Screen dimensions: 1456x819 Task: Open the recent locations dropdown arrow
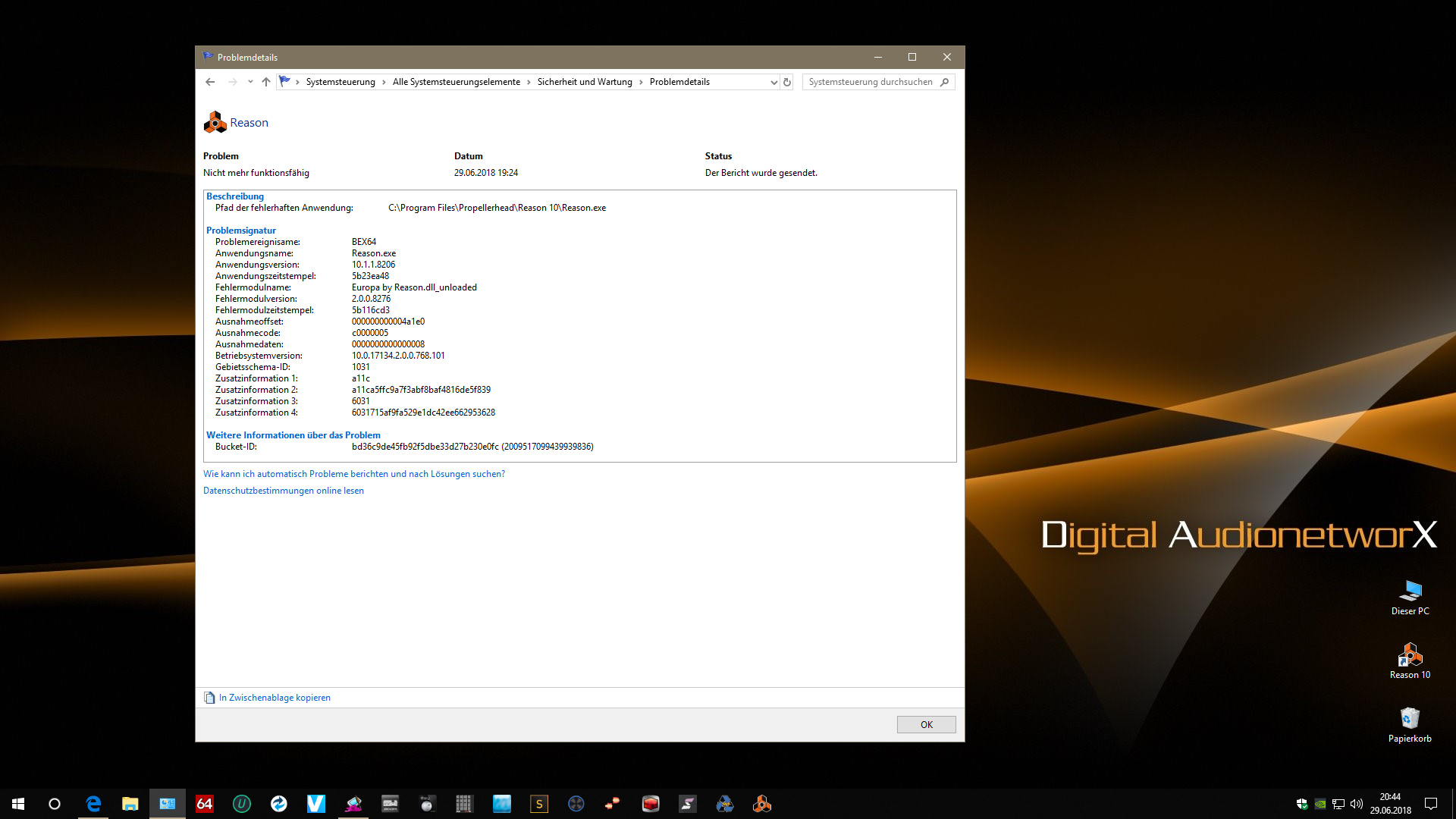pyautogui.click(x=250, y=82)
